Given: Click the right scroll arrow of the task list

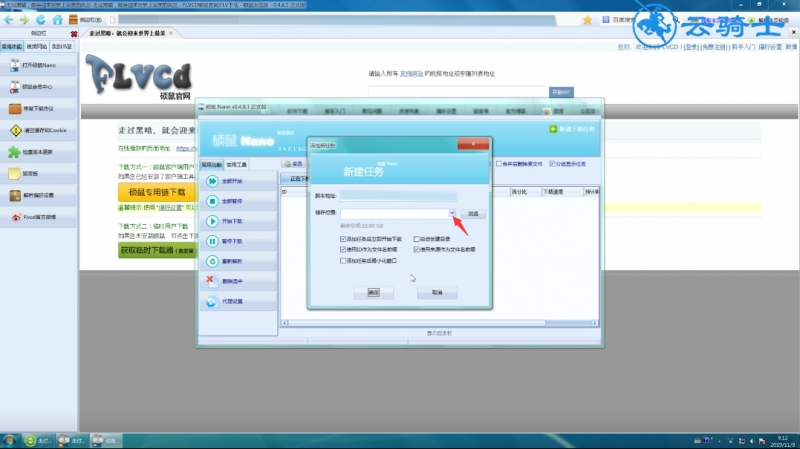Looking at the screenshot, I should tap(594, 323).
